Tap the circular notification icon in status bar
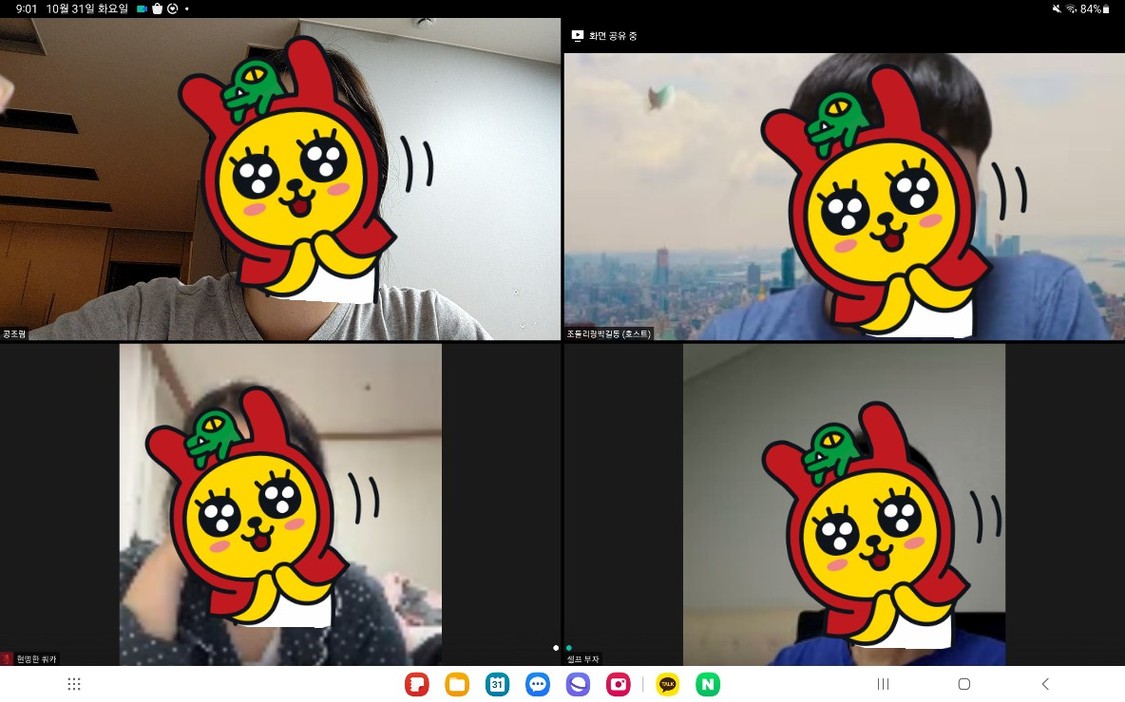 coord(172,9)
